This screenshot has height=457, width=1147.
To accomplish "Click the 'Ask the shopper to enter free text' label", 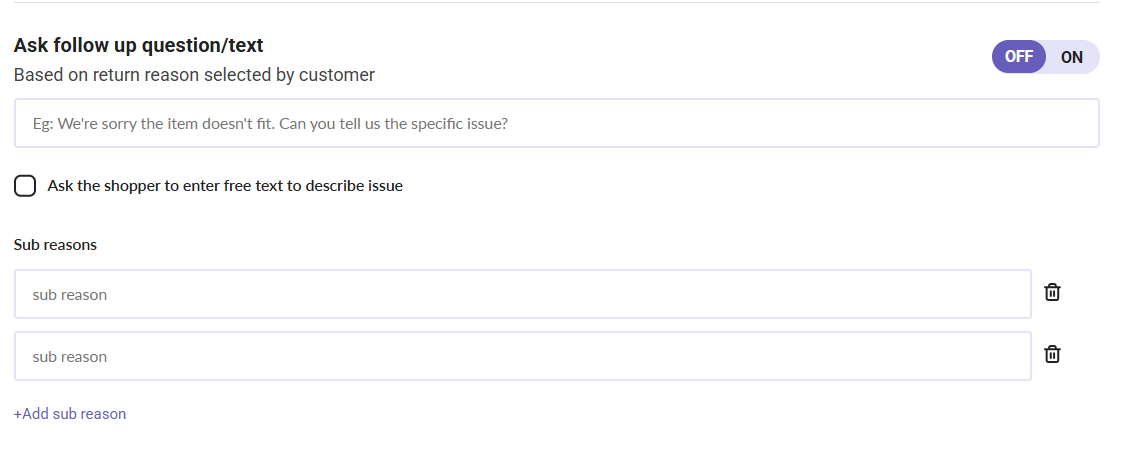I will [225, 186].
